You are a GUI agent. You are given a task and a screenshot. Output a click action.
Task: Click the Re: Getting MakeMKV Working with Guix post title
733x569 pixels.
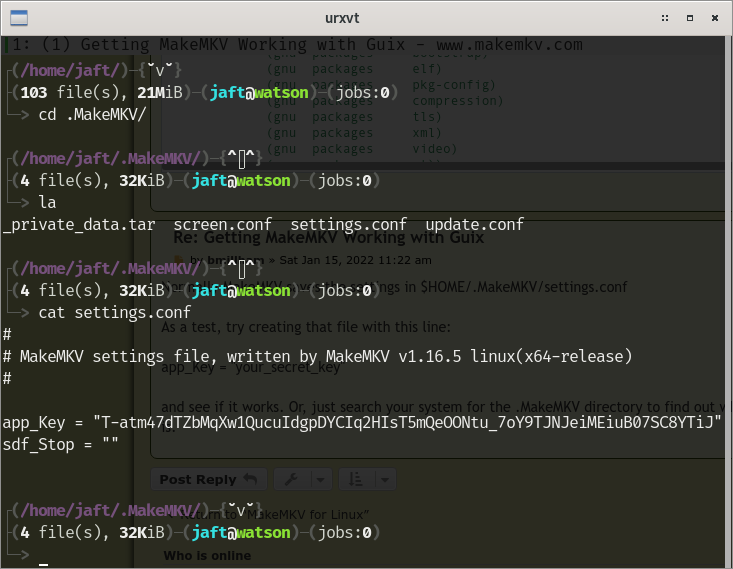328,238
